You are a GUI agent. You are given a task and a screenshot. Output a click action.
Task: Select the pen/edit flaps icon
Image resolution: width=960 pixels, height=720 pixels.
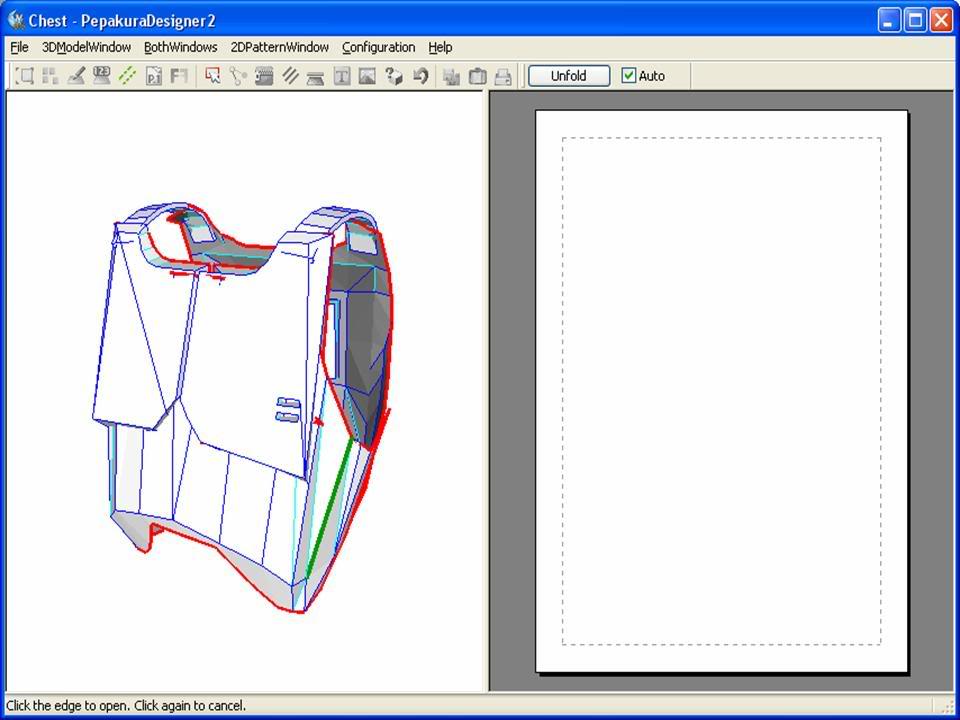click(76, 76)
